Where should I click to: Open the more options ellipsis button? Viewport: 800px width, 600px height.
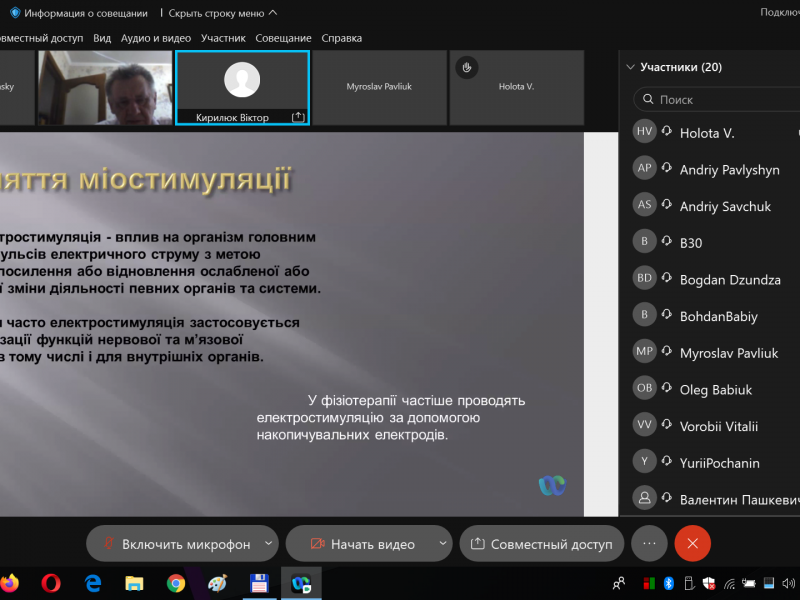(649, 543)
